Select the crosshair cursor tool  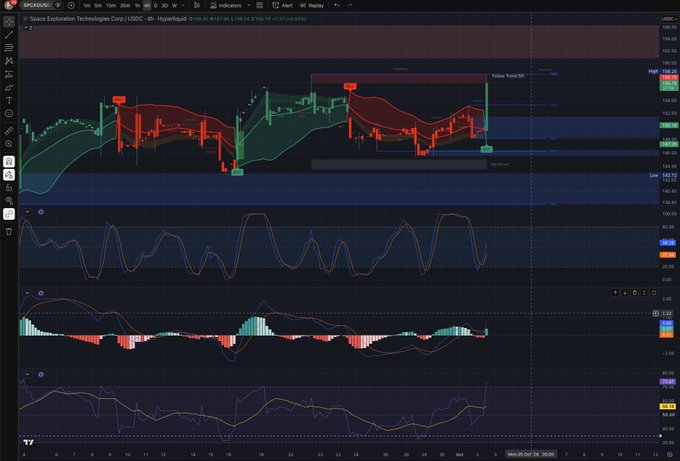pos(9,21)
